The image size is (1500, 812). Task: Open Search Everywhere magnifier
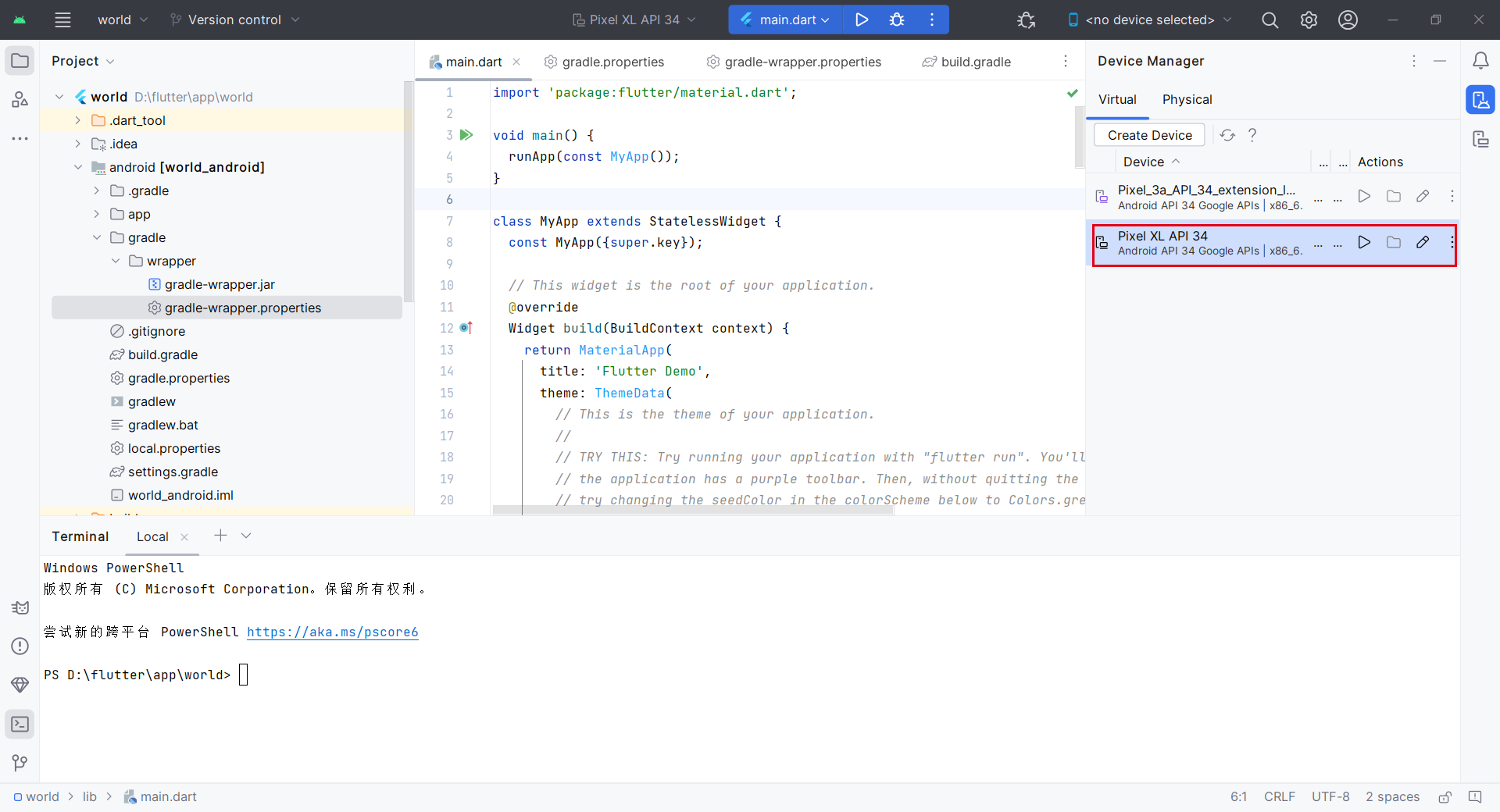coord(1270,20)
